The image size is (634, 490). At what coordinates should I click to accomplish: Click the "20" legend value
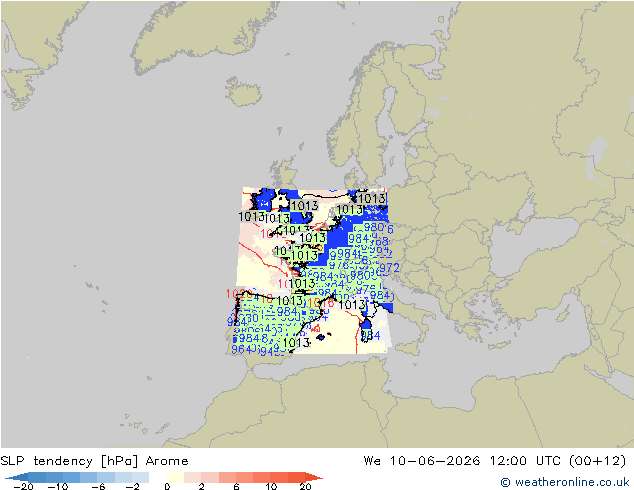click(x=305, y=486)
